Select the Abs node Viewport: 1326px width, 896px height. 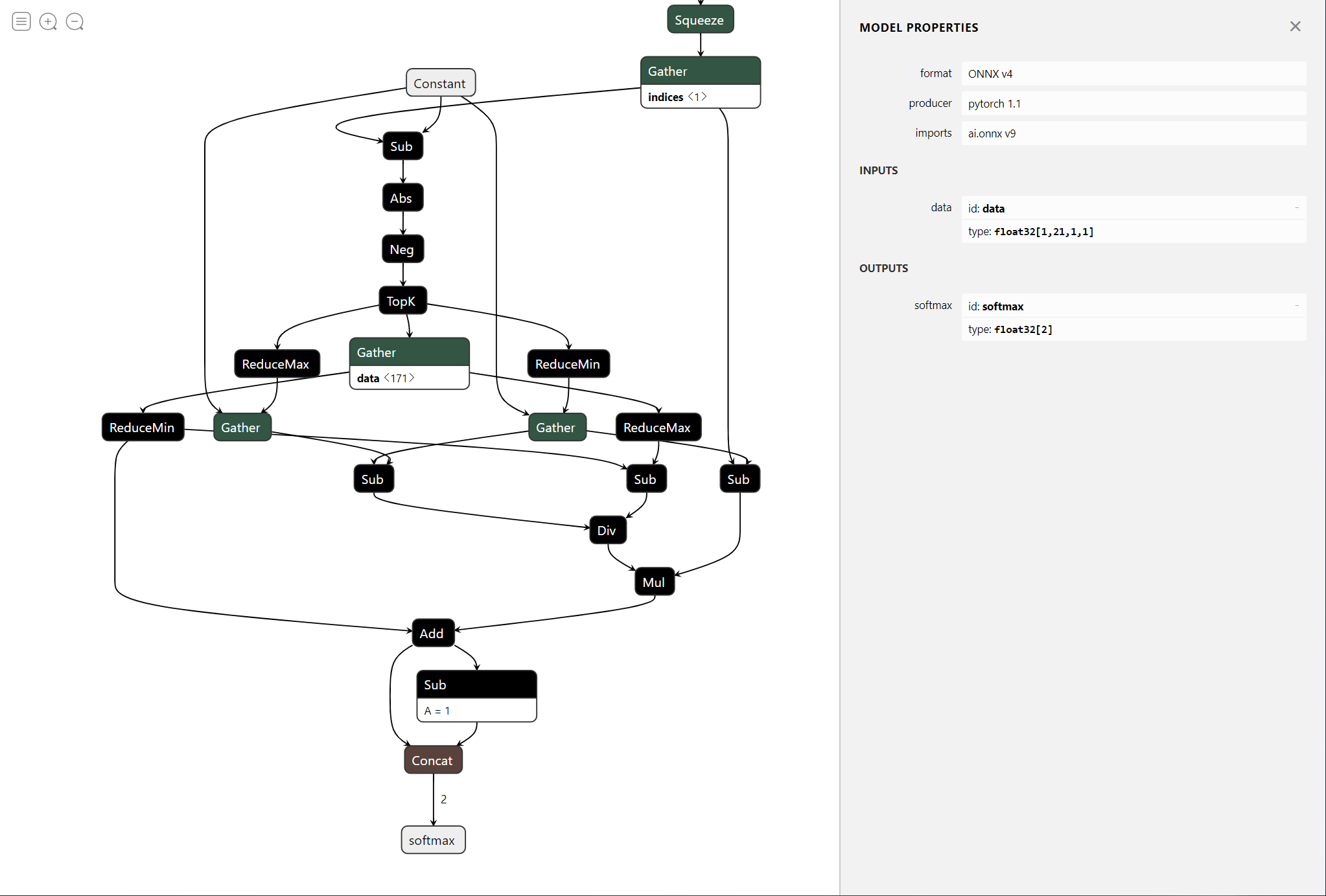tap(402, 198)
